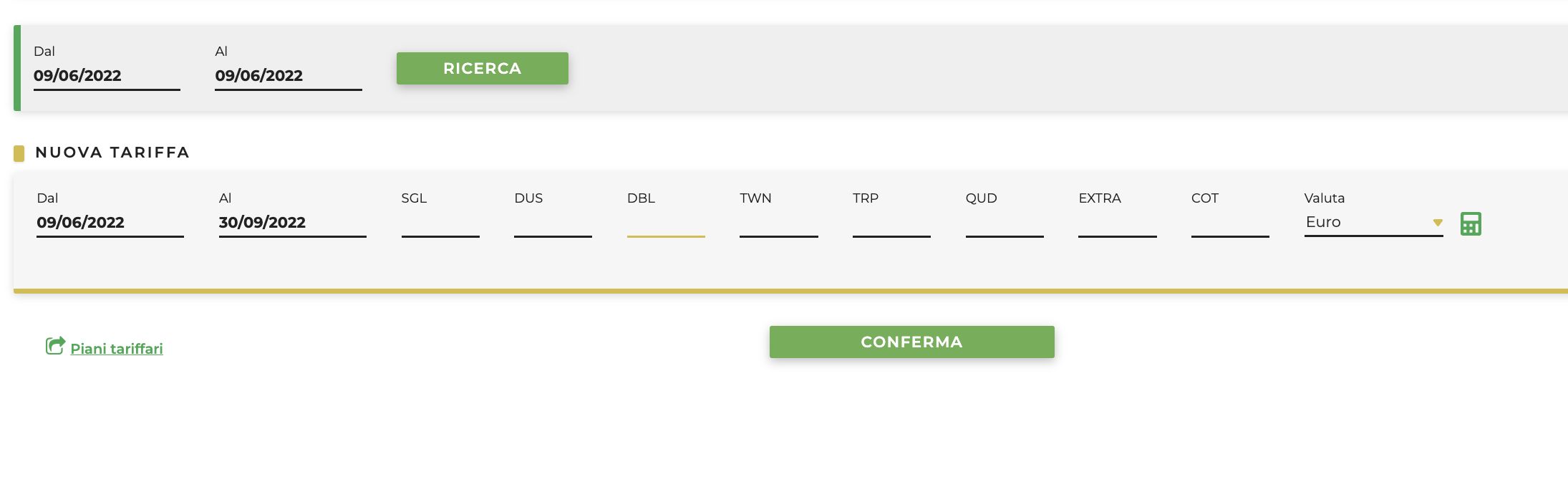This screenshot has width=1568, height=487.
Task: Click the Al date field showing 30/09/2022
Action: pos(292,223)
